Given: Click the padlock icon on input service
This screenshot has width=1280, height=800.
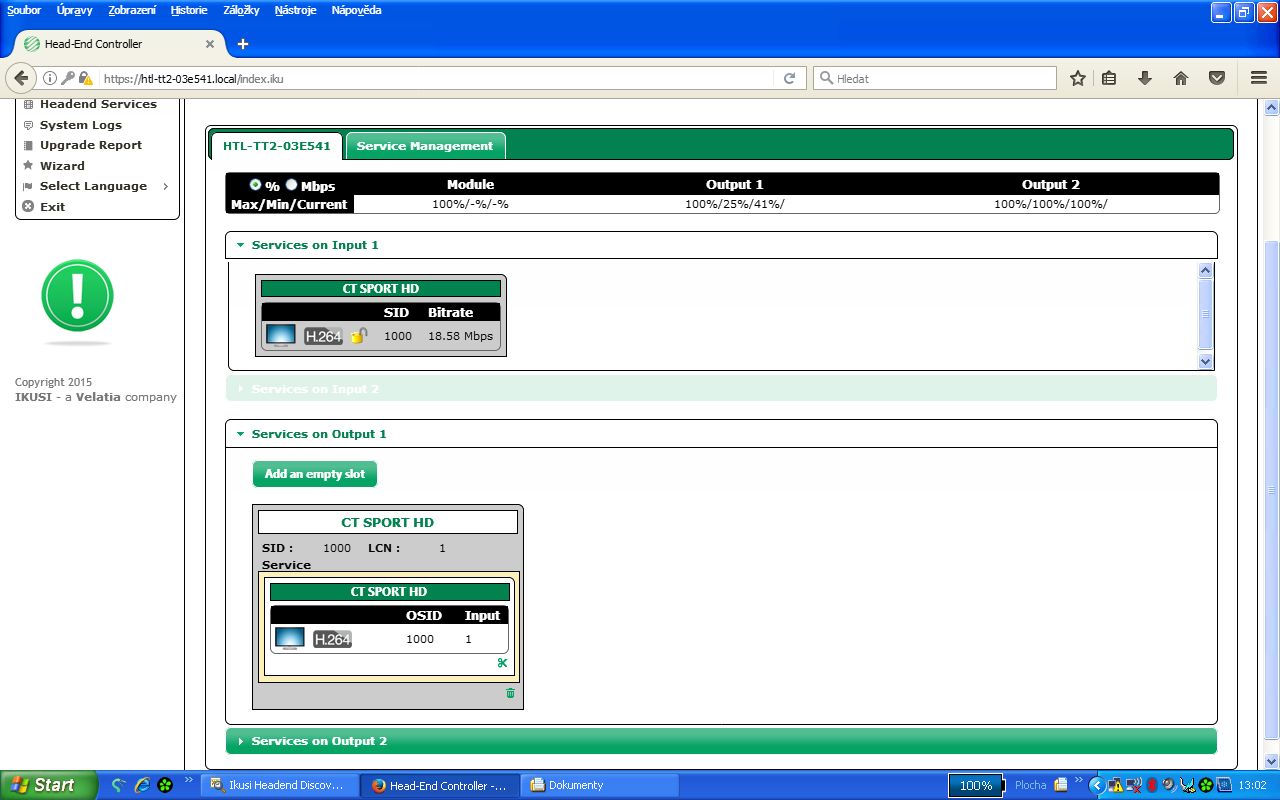Looking at the screenshot, I should [x=359, y=336].
